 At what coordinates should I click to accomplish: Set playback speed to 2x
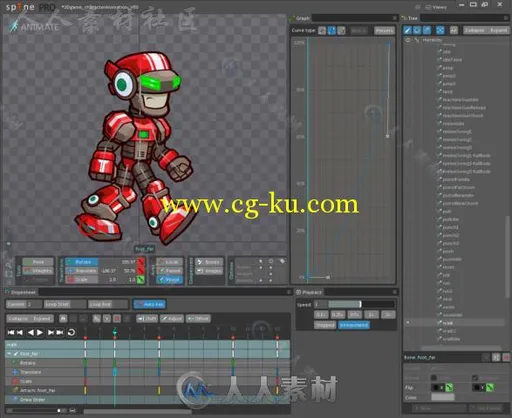(x=388, y=315)
